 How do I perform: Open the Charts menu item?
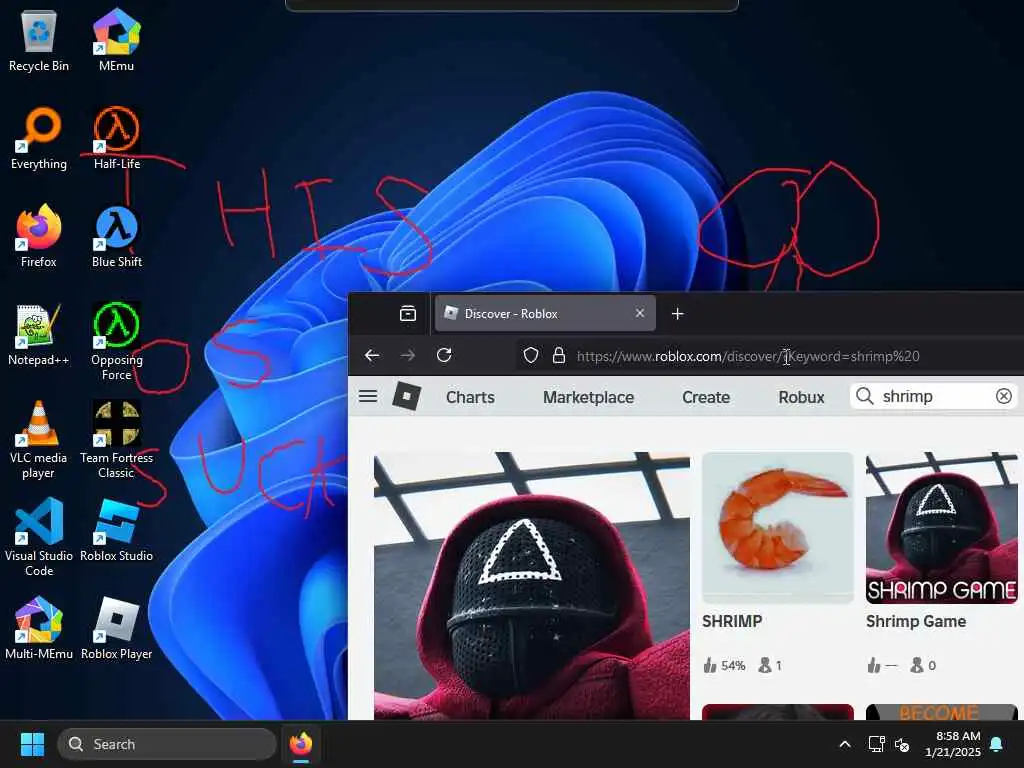click(x=470, y=397)
